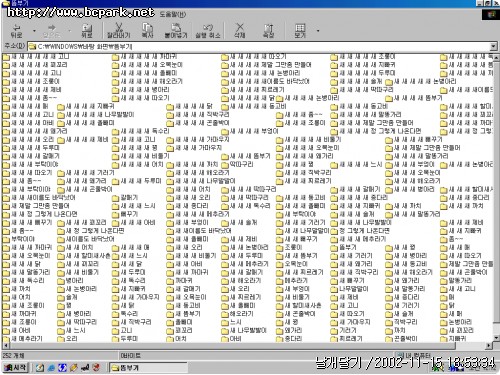Click the 0바이트 status bar entry
Screen dimensions: 500x375
coord(130,355)
